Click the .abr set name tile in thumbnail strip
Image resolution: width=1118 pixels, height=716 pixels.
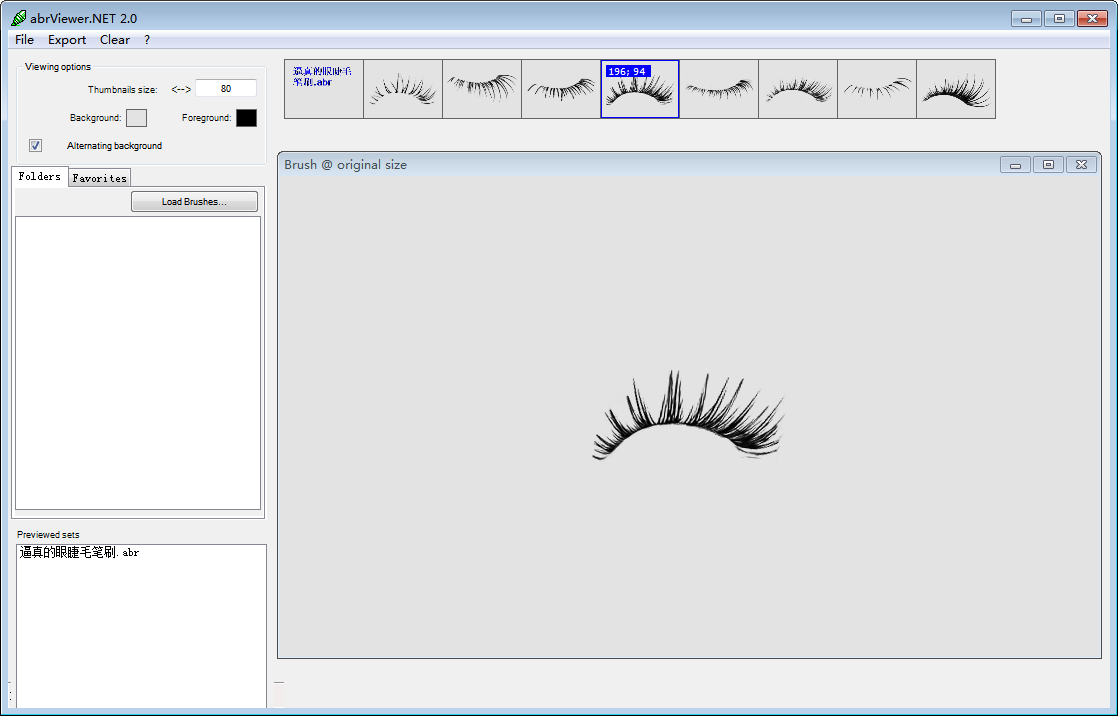[324, 89]
